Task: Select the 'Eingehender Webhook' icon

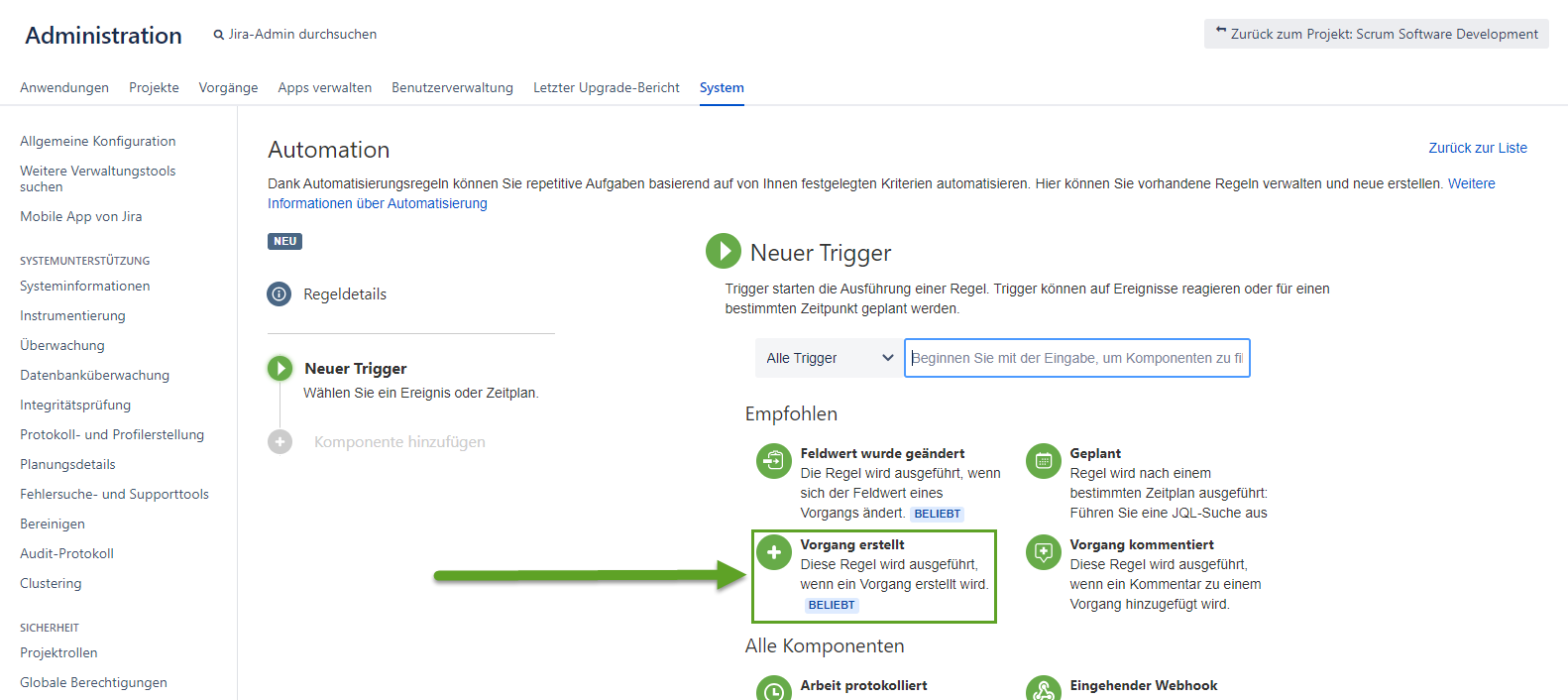Action: (x=1043, y=691)
